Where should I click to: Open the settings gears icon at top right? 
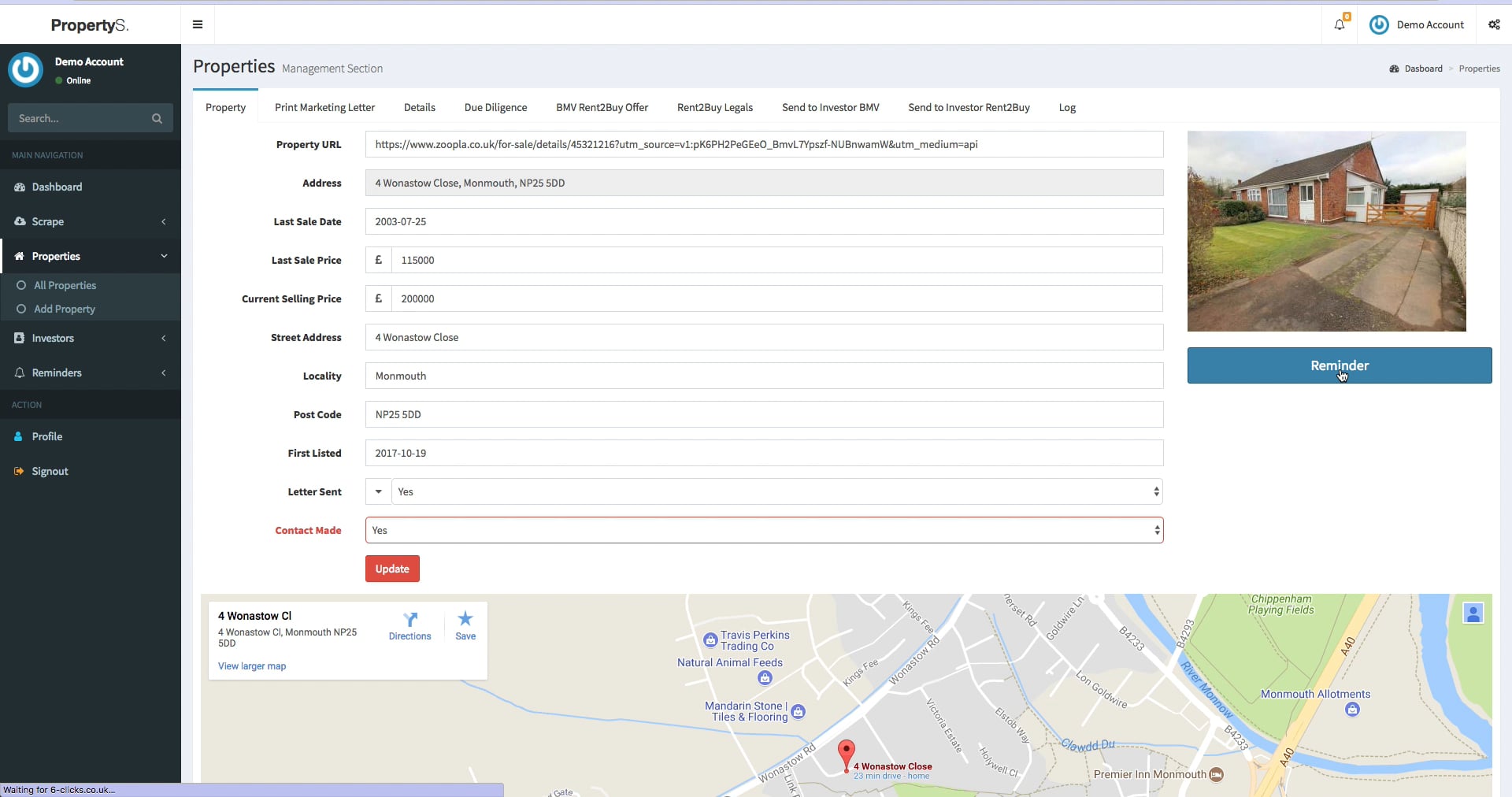click(x=1494, y=24)
